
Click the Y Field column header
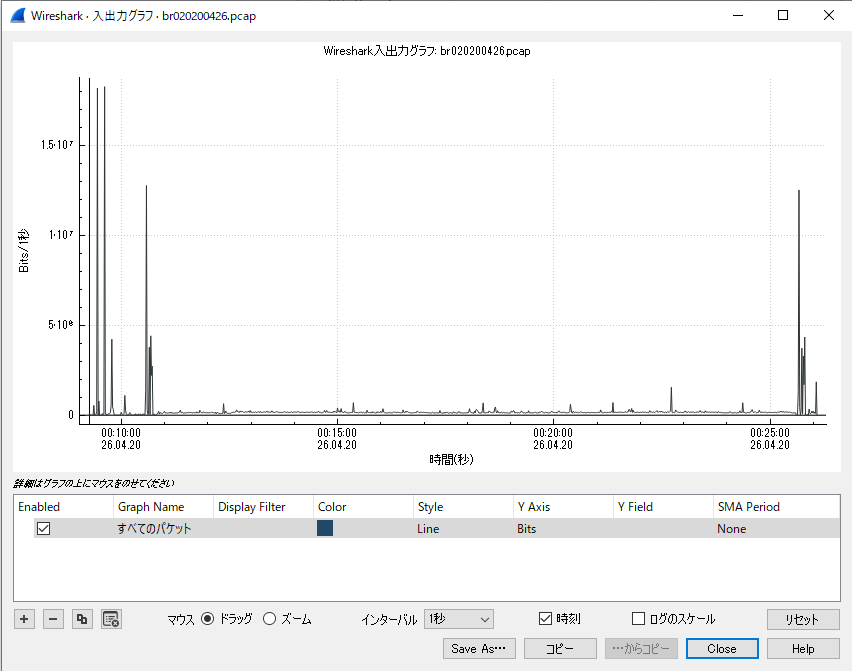tap(663, 507)
